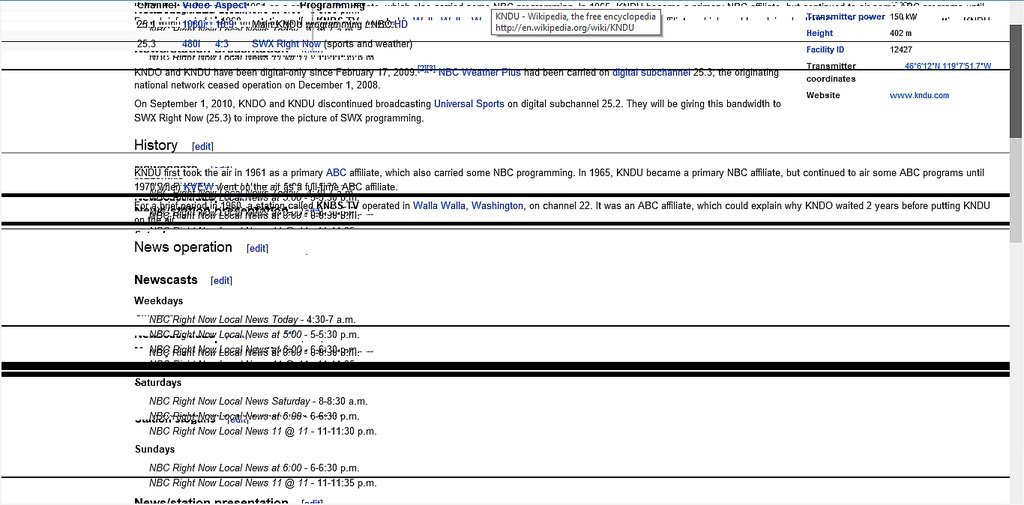Follow the Height infobox link
1024x505 pixels.
820,33
